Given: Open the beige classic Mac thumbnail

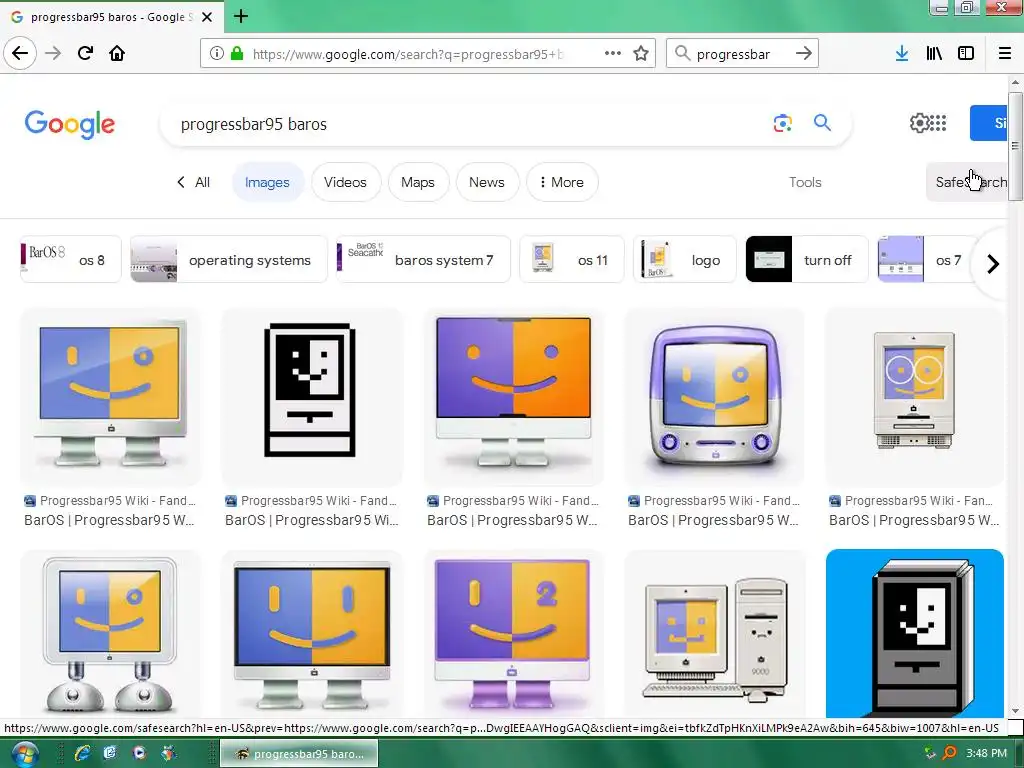Looking at the screenshot, I should [x=914, y=396].
